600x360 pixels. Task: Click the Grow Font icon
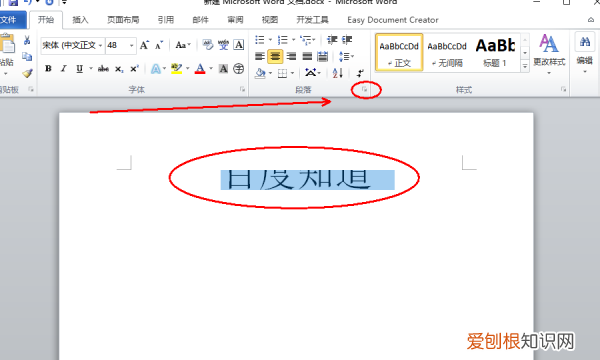click(144, 45)
